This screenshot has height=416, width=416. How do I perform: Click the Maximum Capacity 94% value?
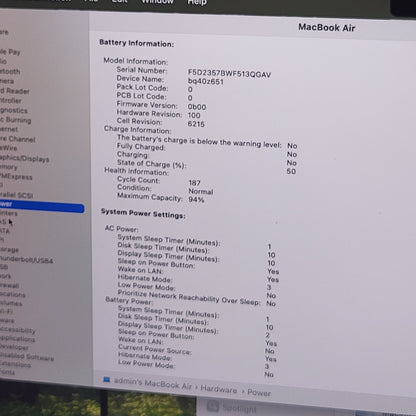coord(196,200)
